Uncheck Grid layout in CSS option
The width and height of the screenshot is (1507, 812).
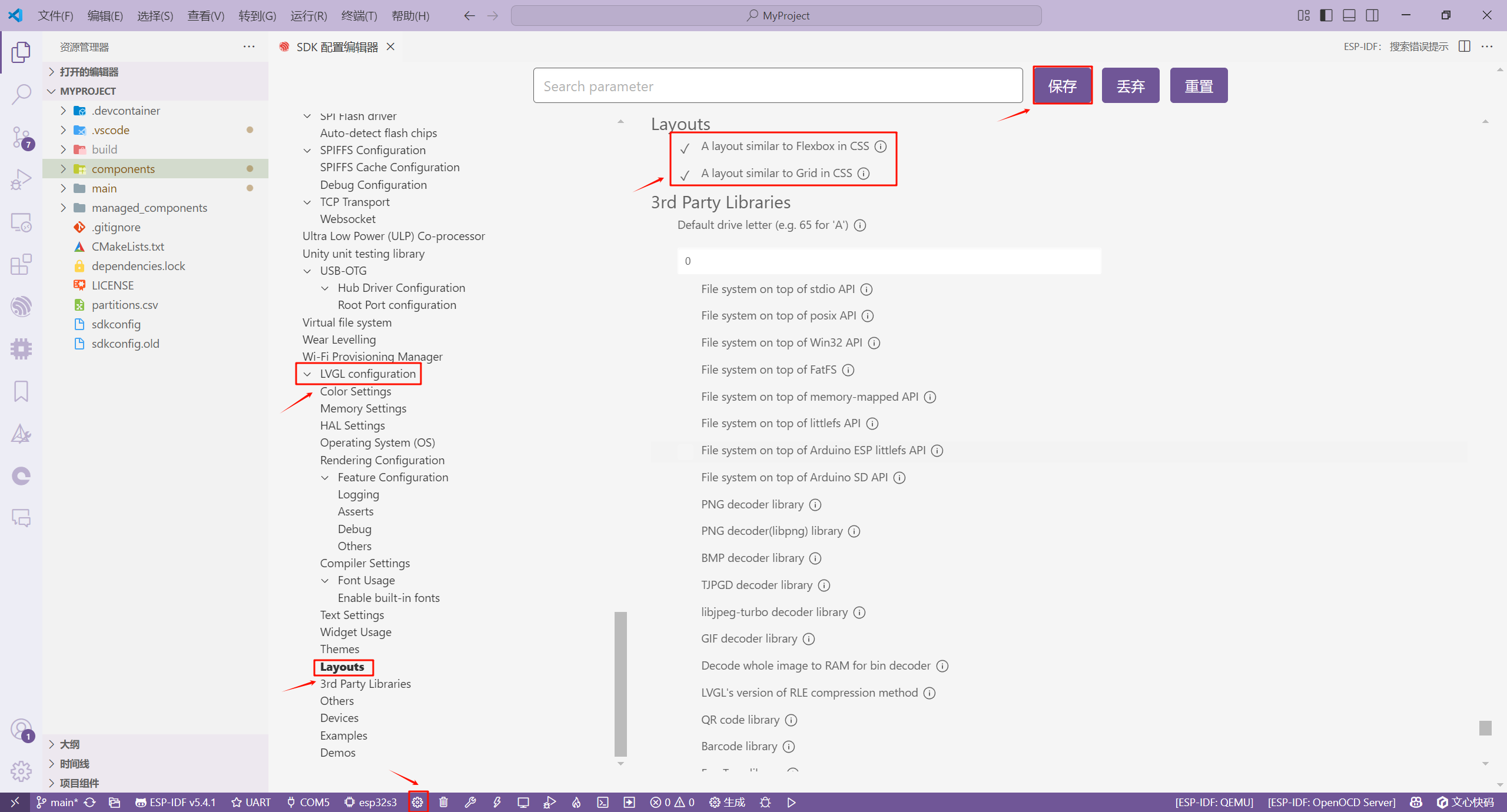click(685, 174)
